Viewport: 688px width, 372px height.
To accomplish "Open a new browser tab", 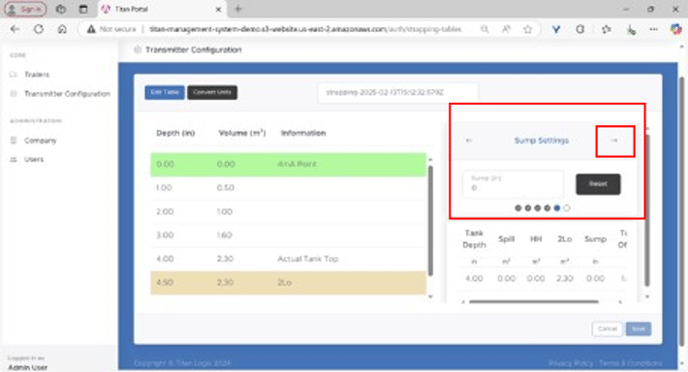I will (238, 9).
